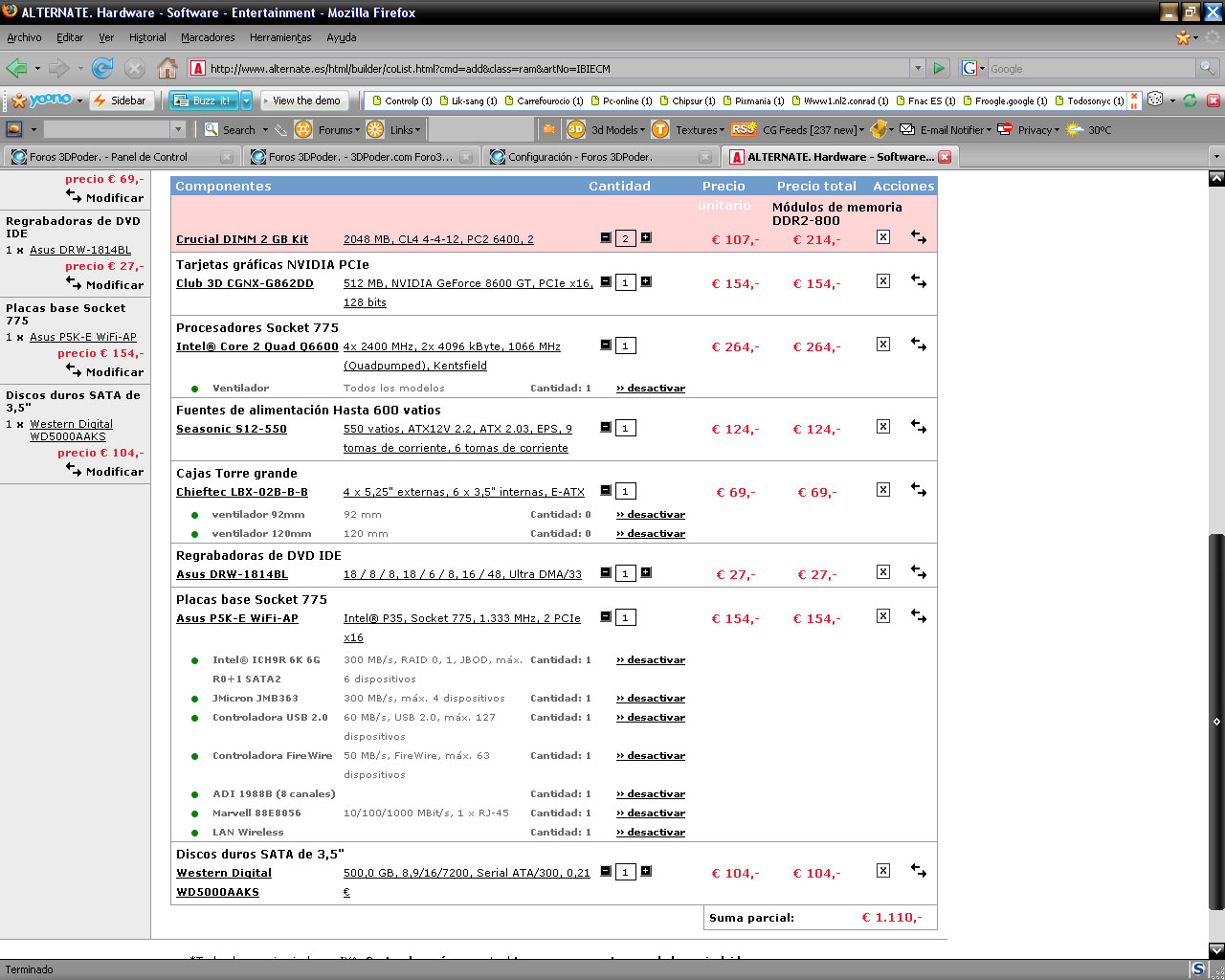Deactivate the Controladora USB 2.0

click(x=651, y=718)
